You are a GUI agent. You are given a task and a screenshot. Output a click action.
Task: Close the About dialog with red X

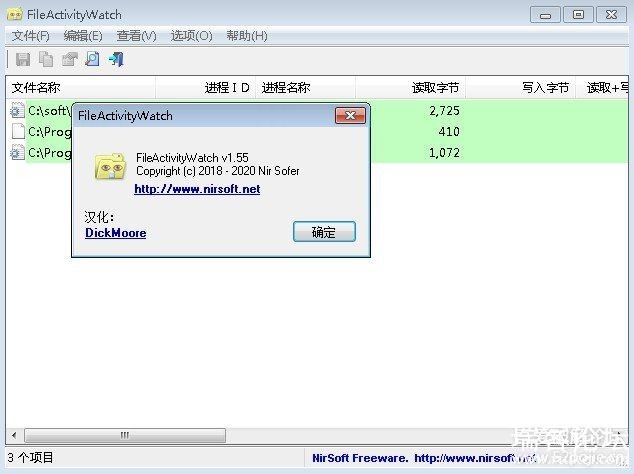coord(350,116)
